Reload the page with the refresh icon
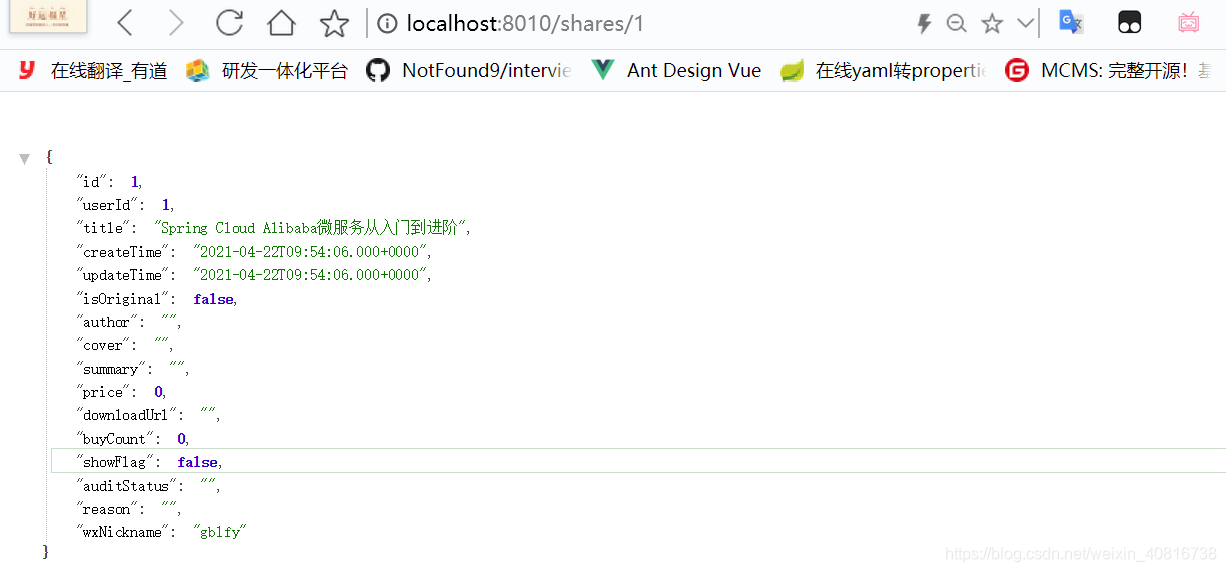This screenshot has height=572, width=1226. tap(230, 23)
